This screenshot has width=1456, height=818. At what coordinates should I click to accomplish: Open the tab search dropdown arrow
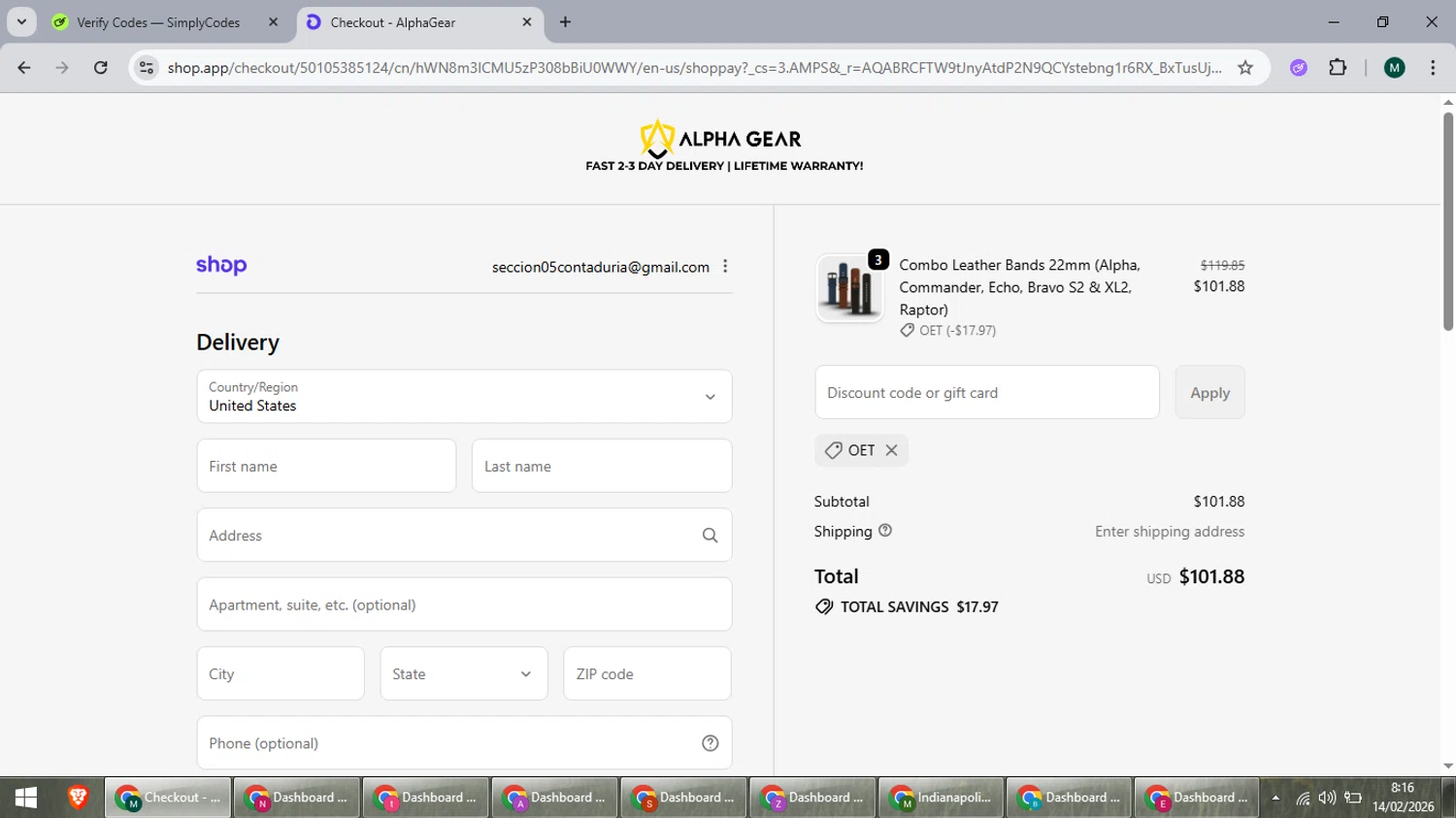pyautogui.click(x=21, y=22)
